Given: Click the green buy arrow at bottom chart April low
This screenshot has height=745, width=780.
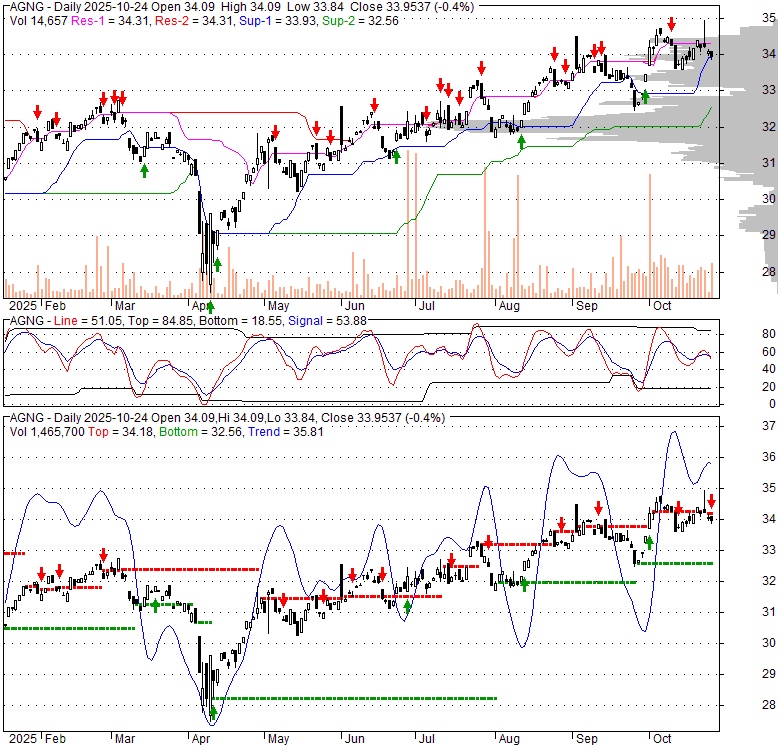Looking at the screenshot, I should (213, 713).
